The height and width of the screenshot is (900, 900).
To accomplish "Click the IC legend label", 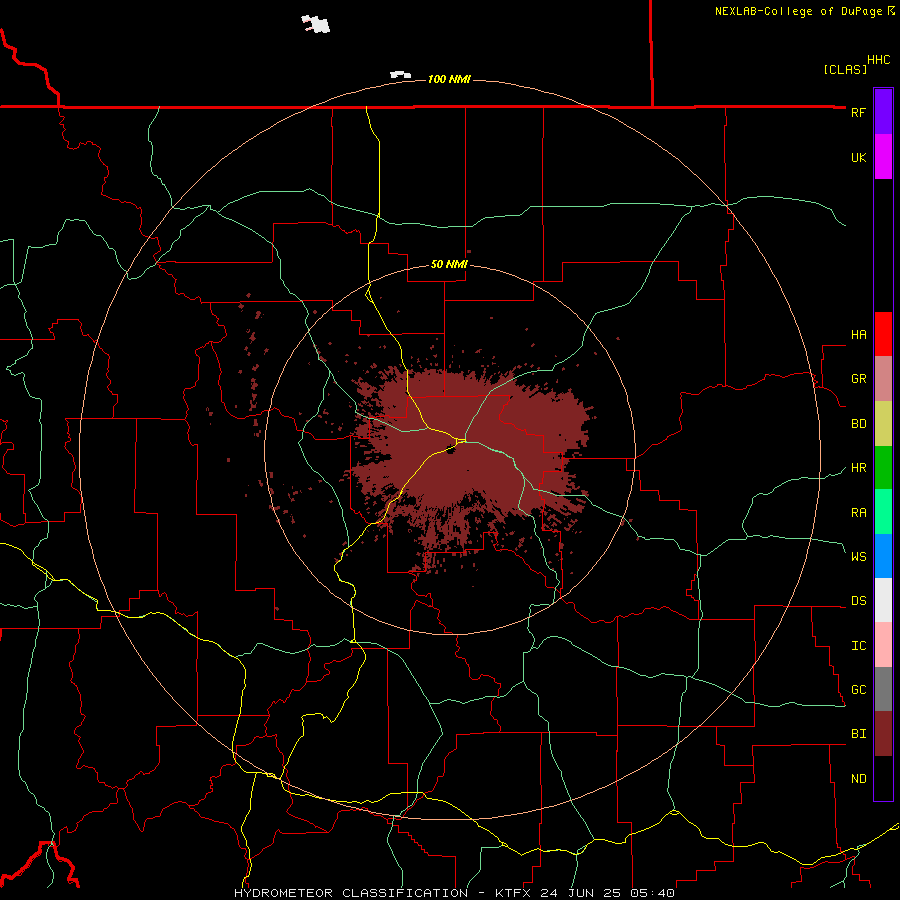I will click(858, 645).
